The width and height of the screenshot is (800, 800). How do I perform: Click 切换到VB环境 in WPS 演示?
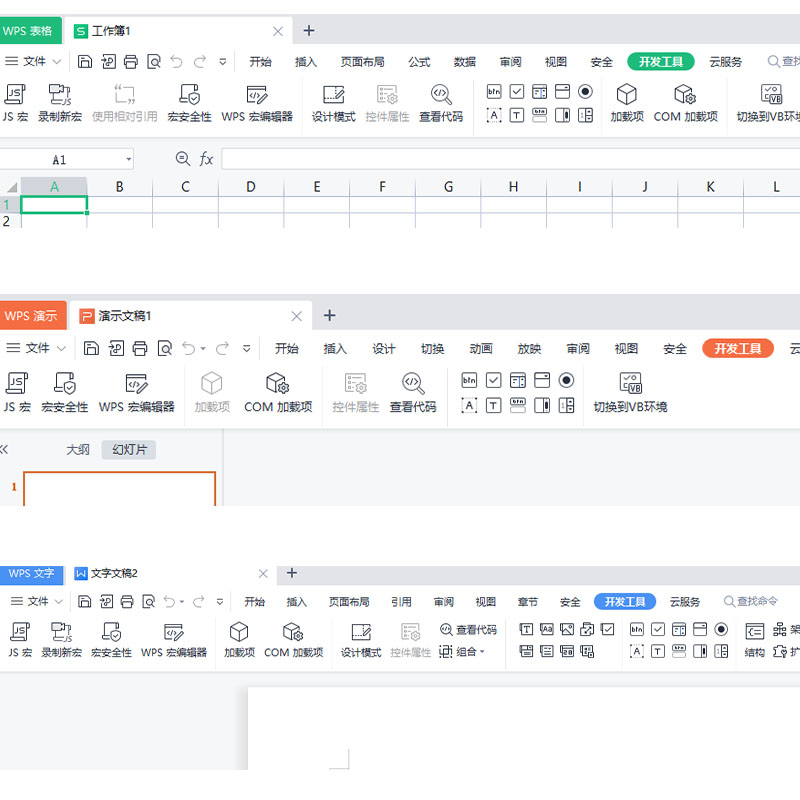coord(630,392)
